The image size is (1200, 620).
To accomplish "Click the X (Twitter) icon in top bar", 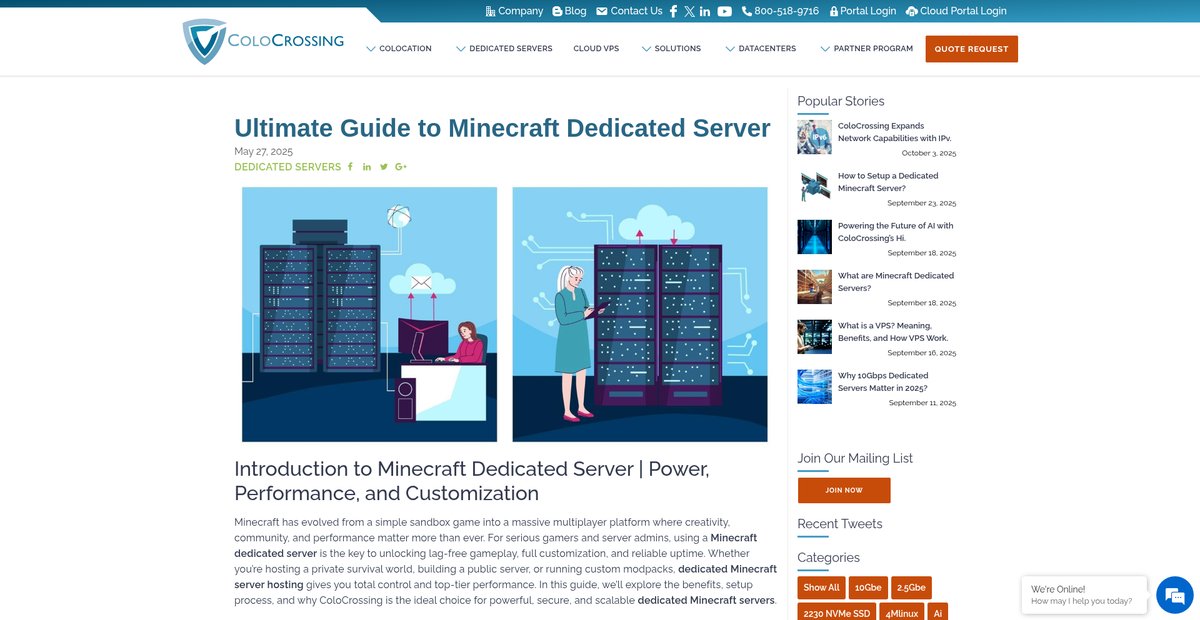I will pos(689,11).
